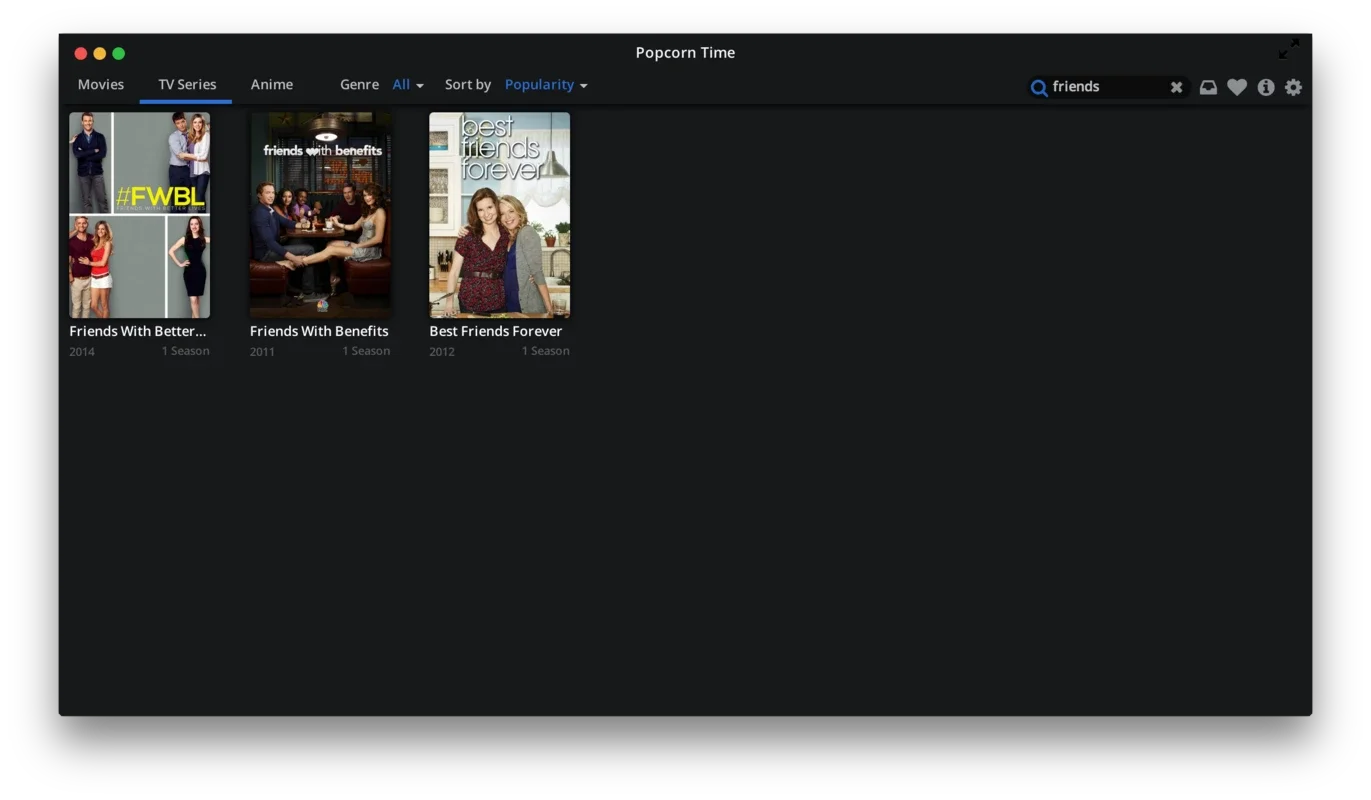The image size is (1371, 800).
Task: Open the About info icon
Action: coord(1266,87)
